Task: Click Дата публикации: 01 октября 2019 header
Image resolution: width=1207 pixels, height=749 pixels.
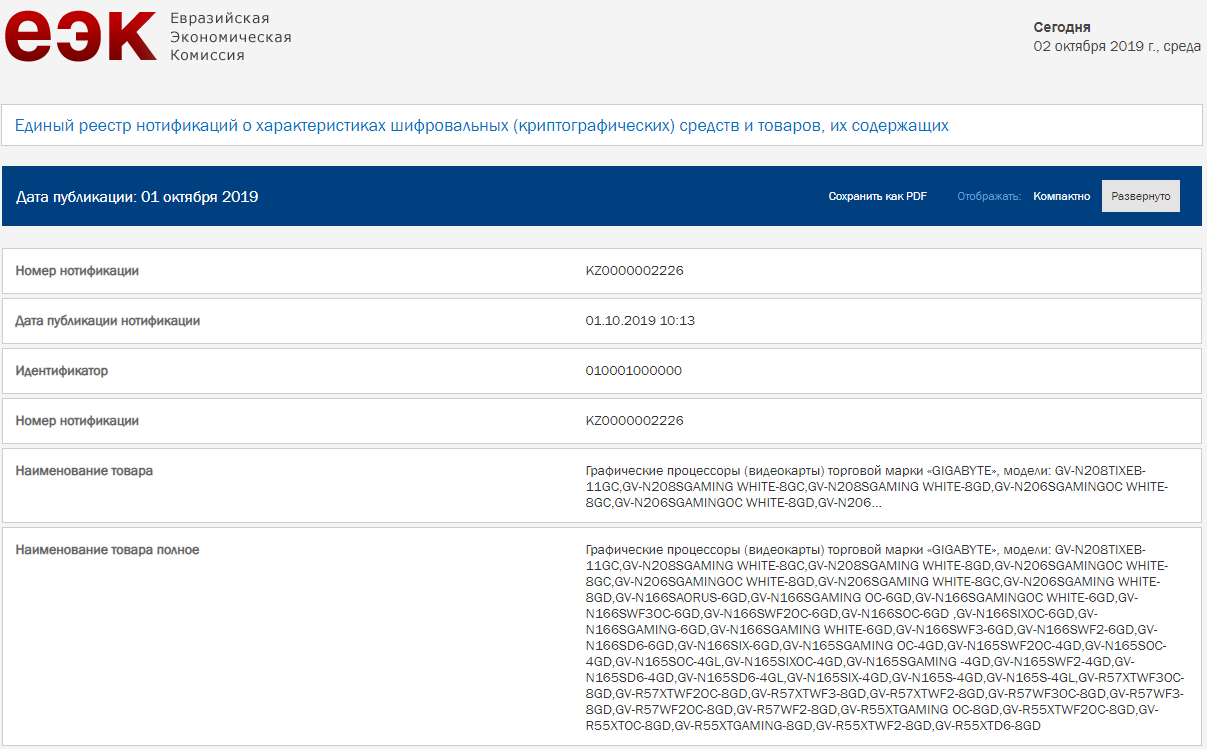Action: pos(137,197)
